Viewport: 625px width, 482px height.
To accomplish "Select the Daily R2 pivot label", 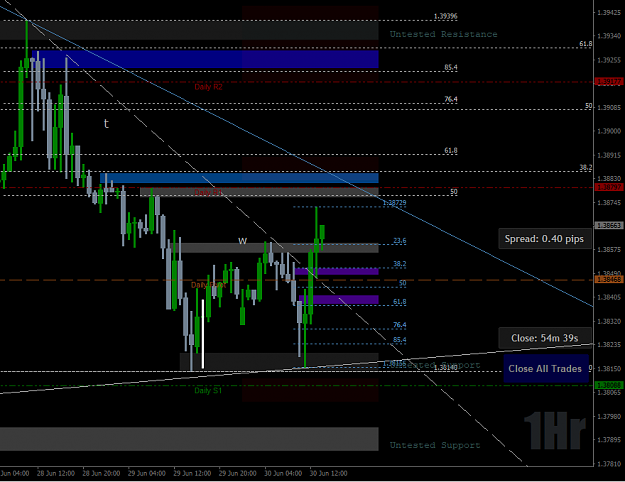I will click(208, 87).
